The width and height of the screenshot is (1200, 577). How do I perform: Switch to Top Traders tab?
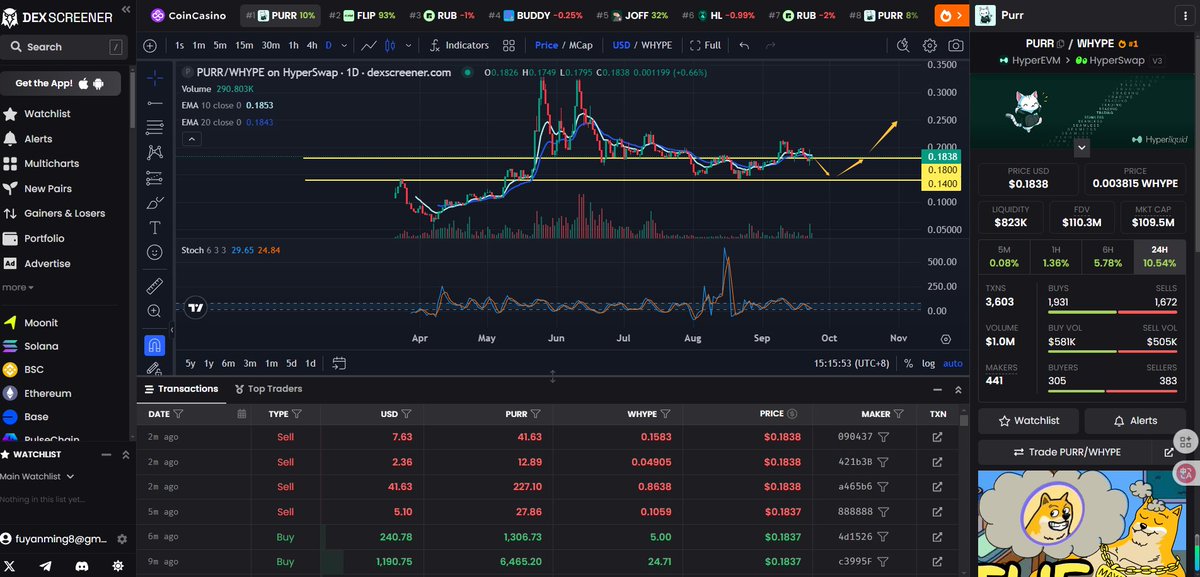click(268, 389)
